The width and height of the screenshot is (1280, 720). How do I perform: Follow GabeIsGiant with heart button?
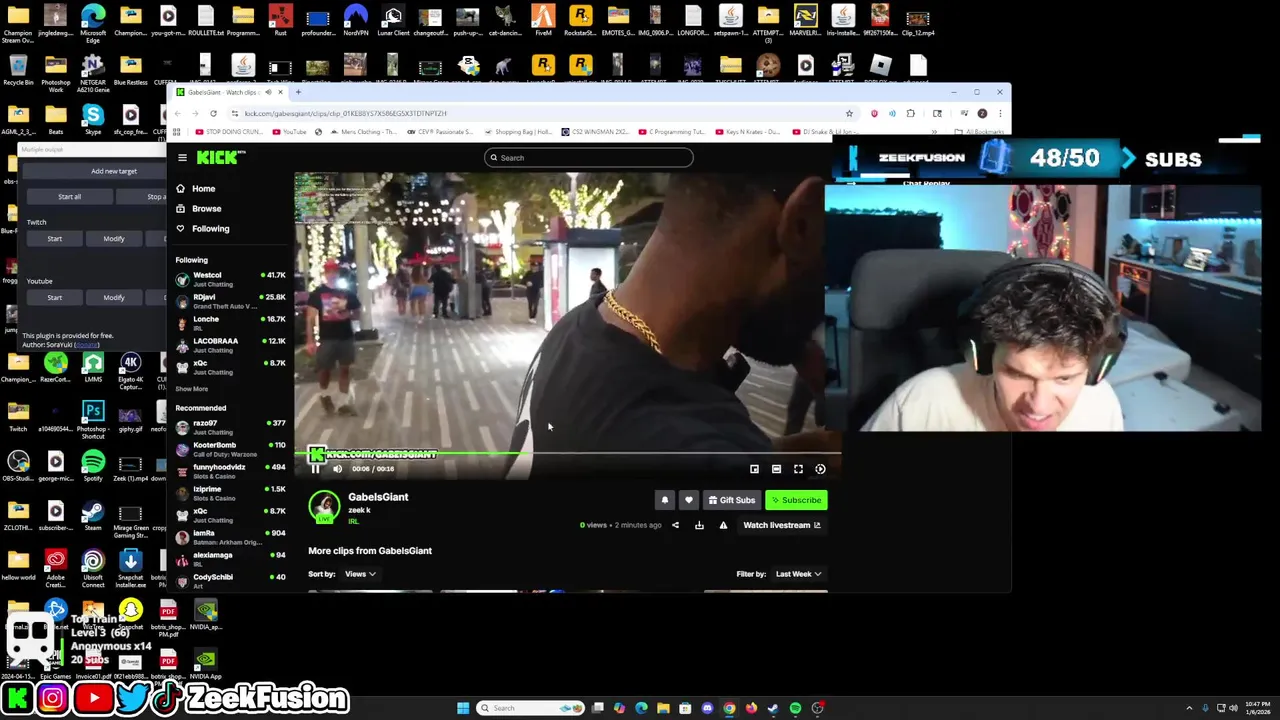(688, 500)
